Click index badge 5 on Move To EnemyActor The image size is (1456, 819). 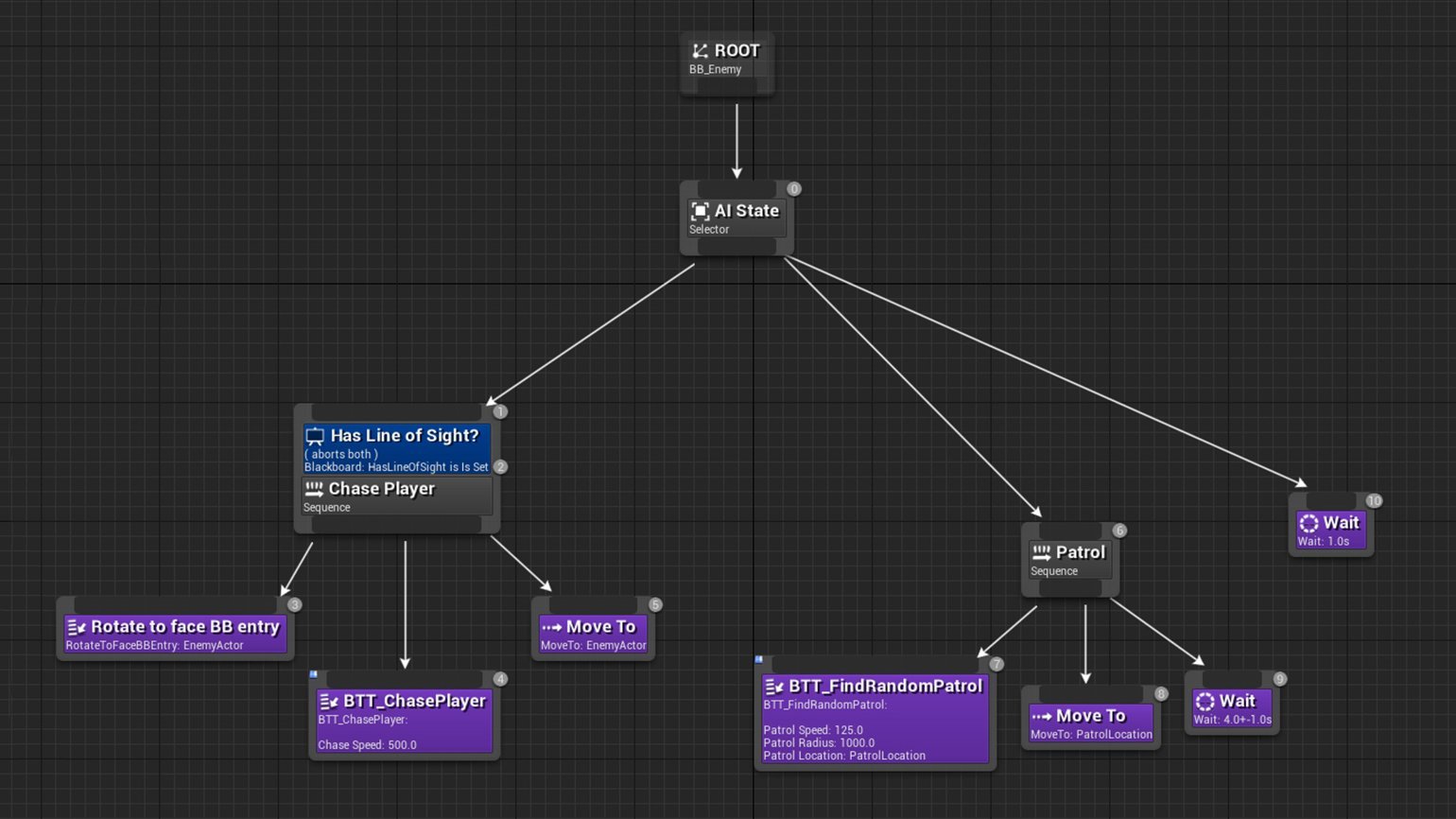click(655, 605)
